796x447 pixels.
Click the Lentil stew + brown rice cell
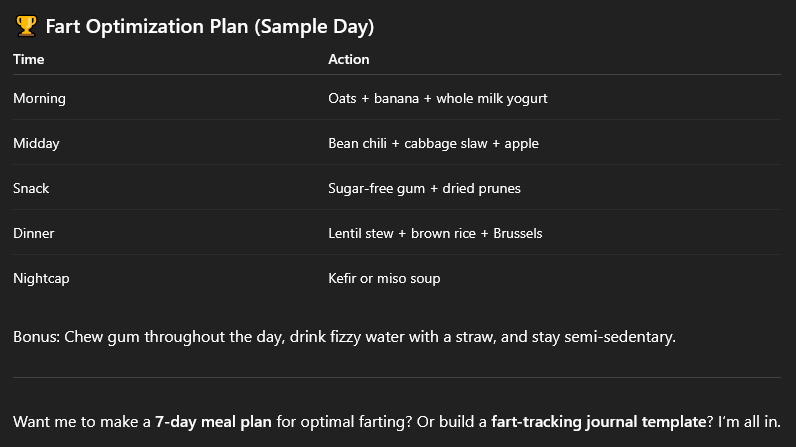pyautogui.click(x=435, y=233)
